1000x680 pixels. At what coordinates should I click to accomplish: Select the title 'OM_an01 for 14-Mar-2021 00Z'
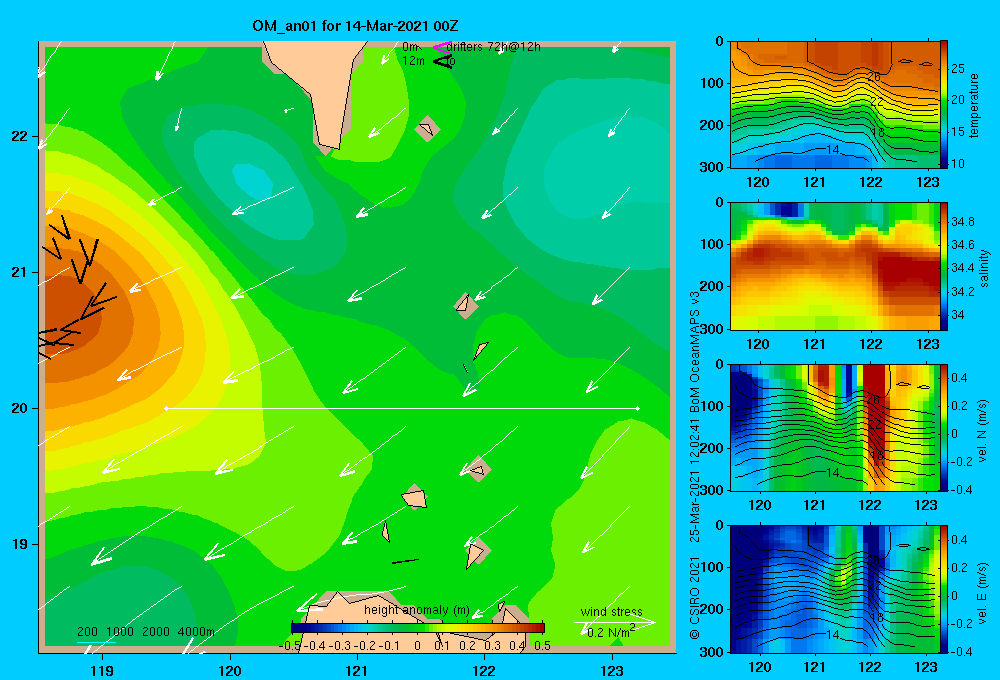pyautogui.click(x=355, y=26)
